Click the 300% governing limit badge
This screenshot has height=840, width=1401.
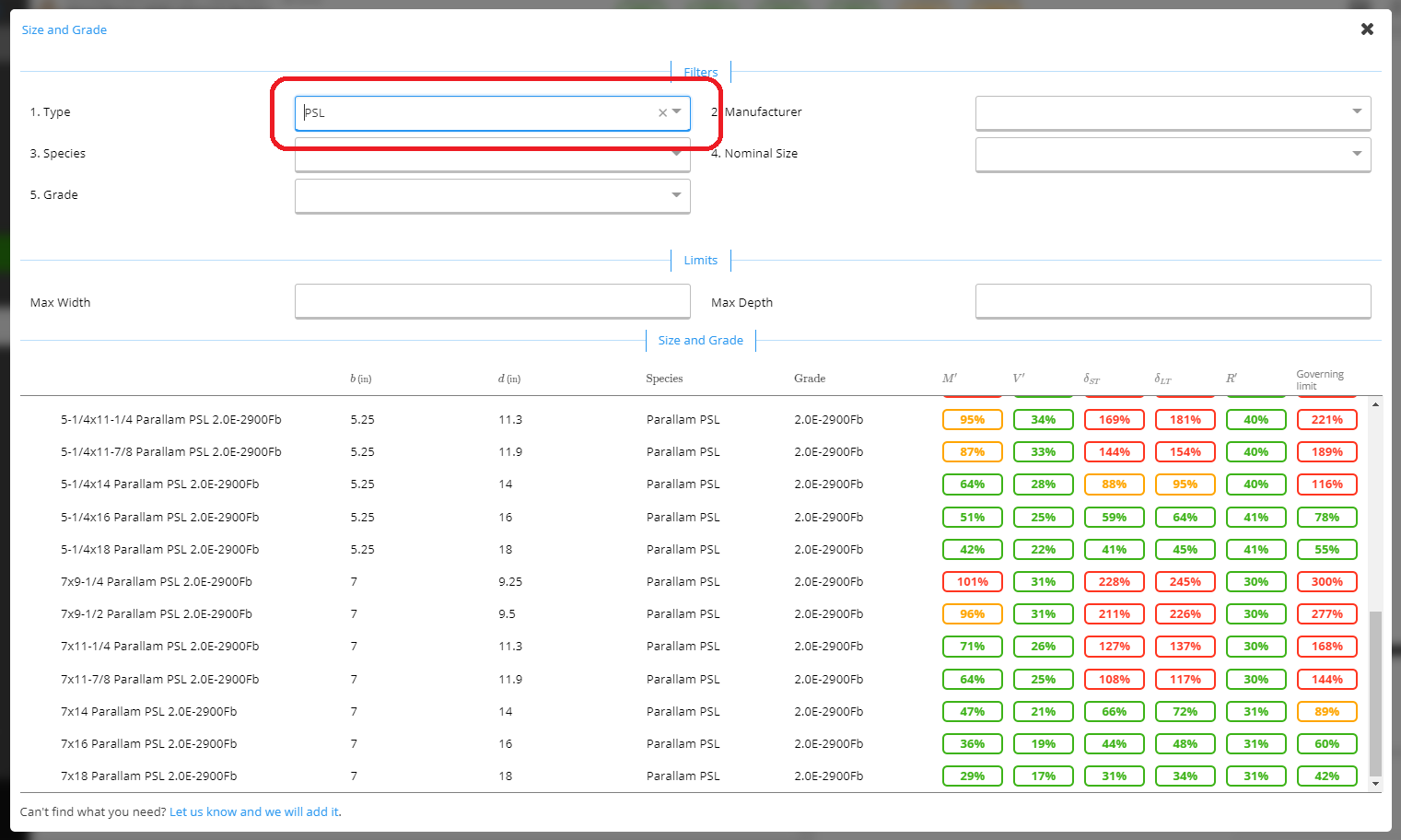[x=1327, y=581]
